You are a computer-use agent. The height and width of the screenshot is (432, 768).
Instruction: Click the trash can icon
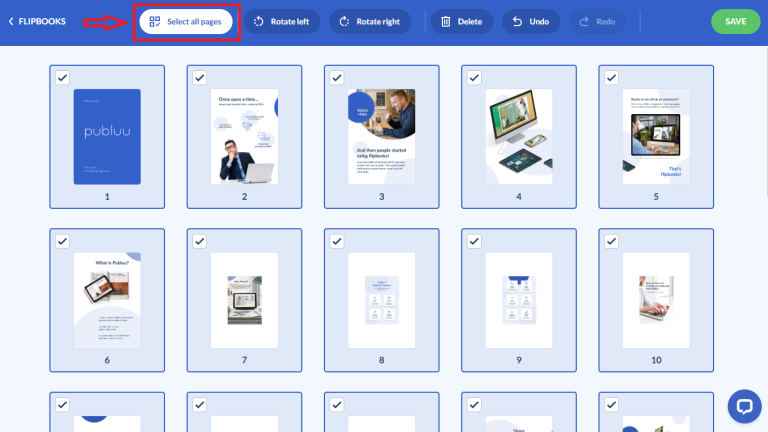coord(446,22)
